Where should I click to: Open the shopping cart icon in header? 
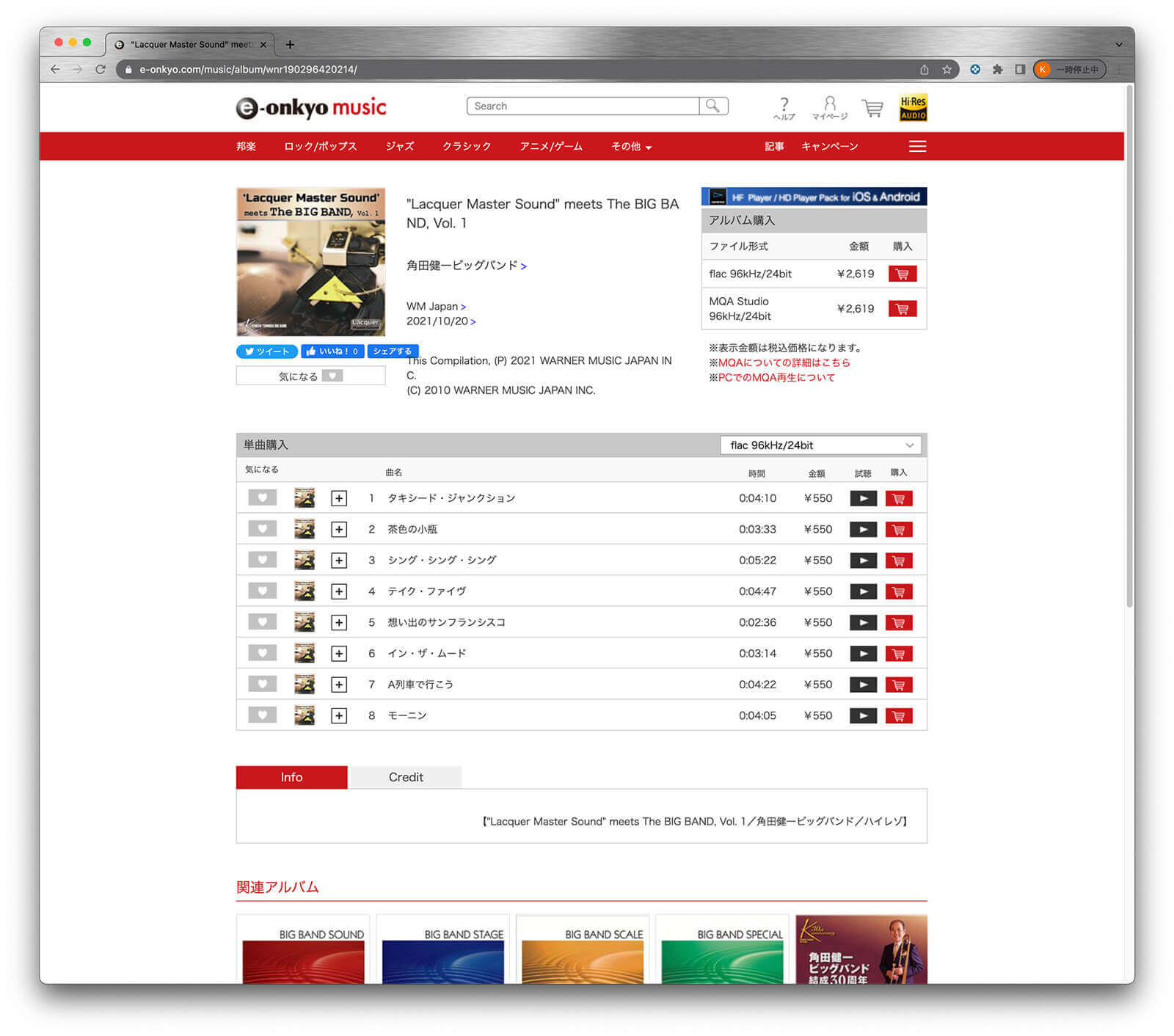point(872,108)
